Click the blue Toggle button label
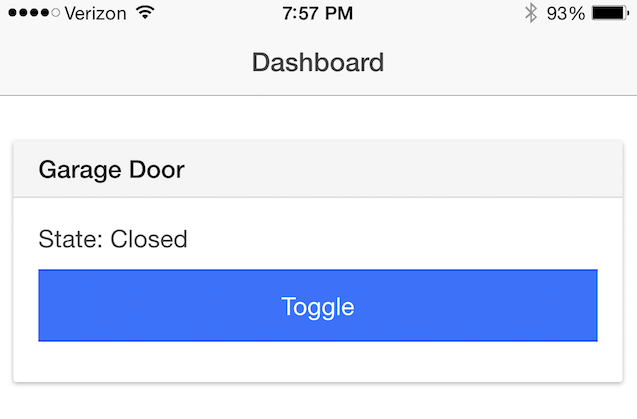637x419 pixels. 318,307
